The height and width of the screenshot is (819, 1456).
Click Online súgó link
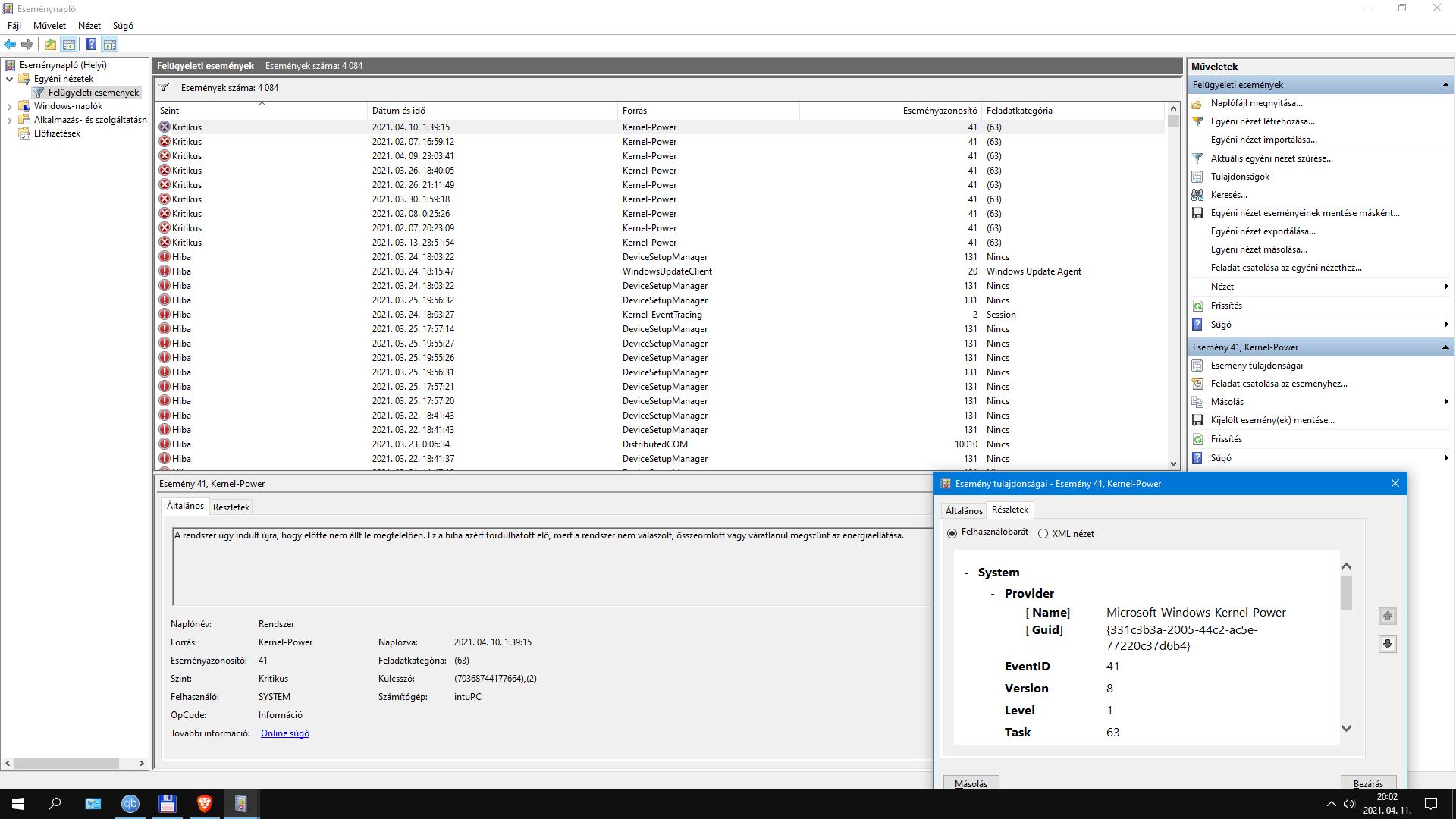[x=285, y=733]
